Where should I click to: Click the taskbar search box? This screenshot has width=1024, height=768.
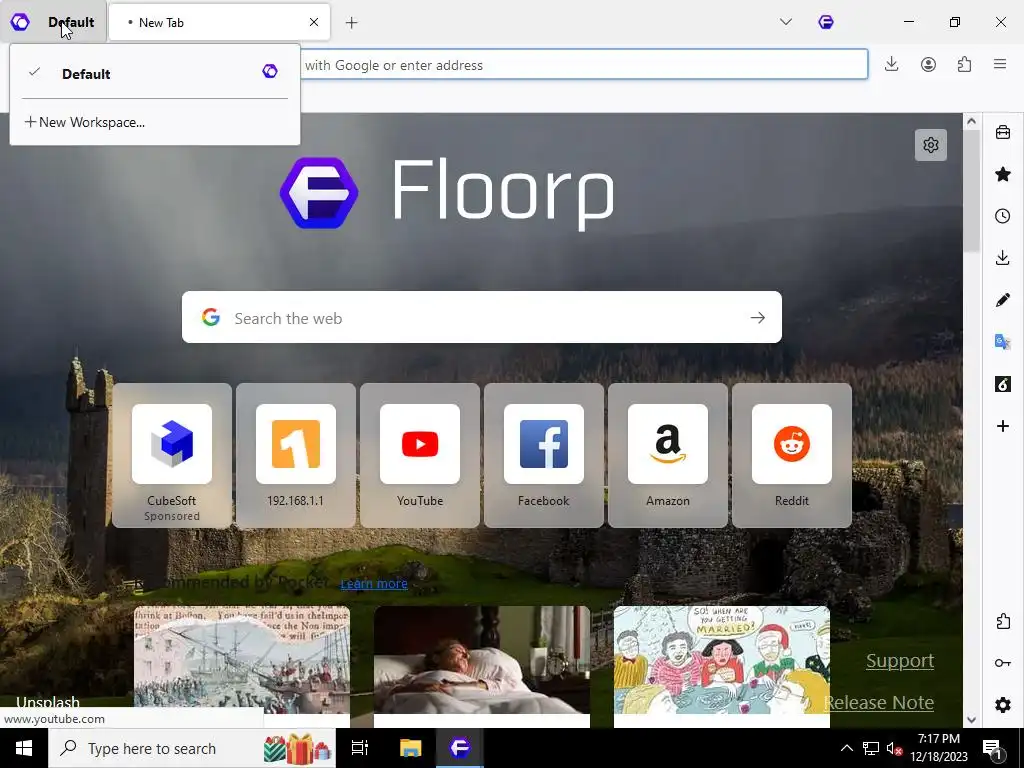coord(192,748)
